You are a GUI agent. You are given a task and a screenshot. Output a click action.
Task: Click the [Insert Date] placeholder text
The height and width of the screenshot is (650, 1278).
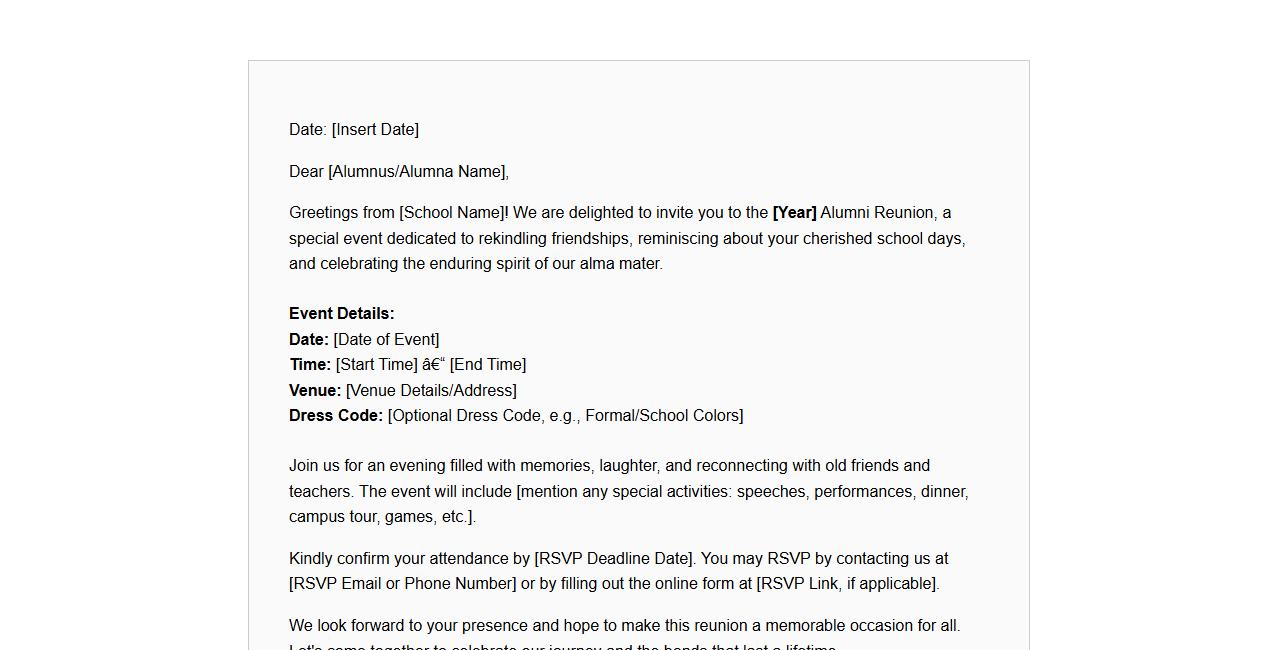pos(375,130)
